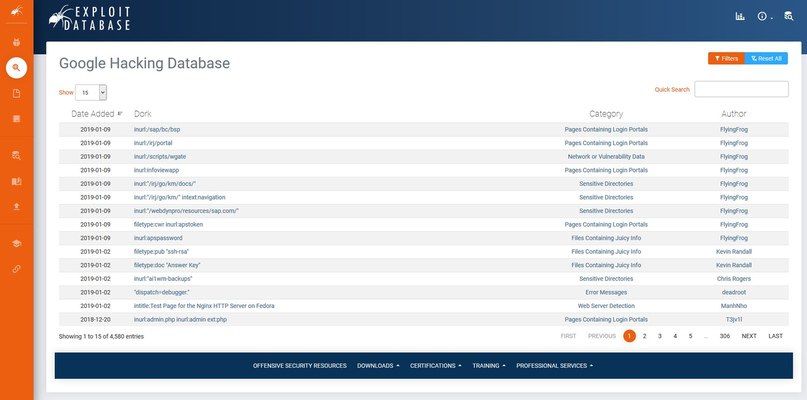This screenshot has height=400, width=807.
Task: Go to pagination page 2
Action: (x=644, y=336)
